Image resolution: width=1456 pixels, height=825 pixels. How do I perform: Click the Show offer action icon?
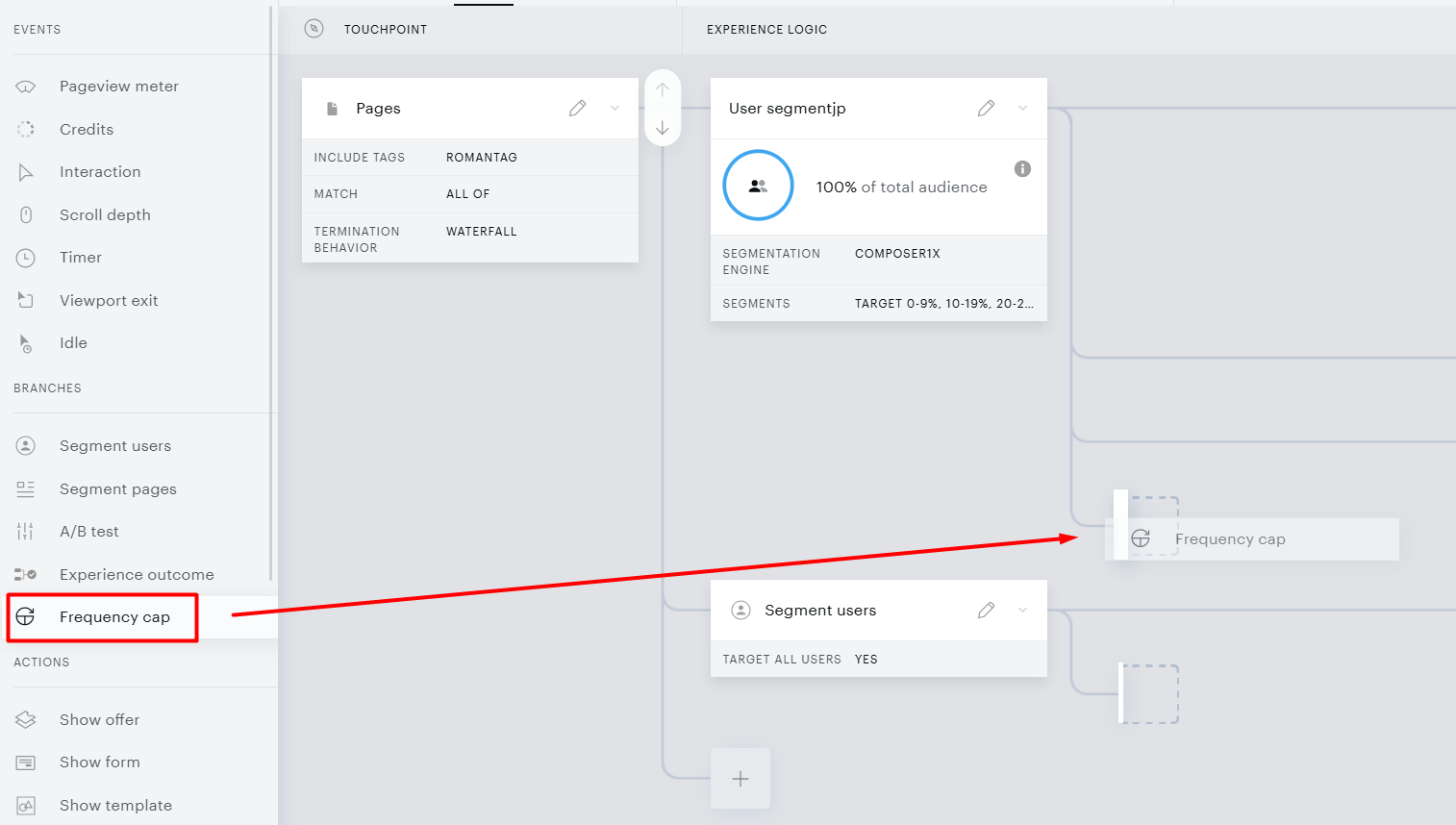26,719
